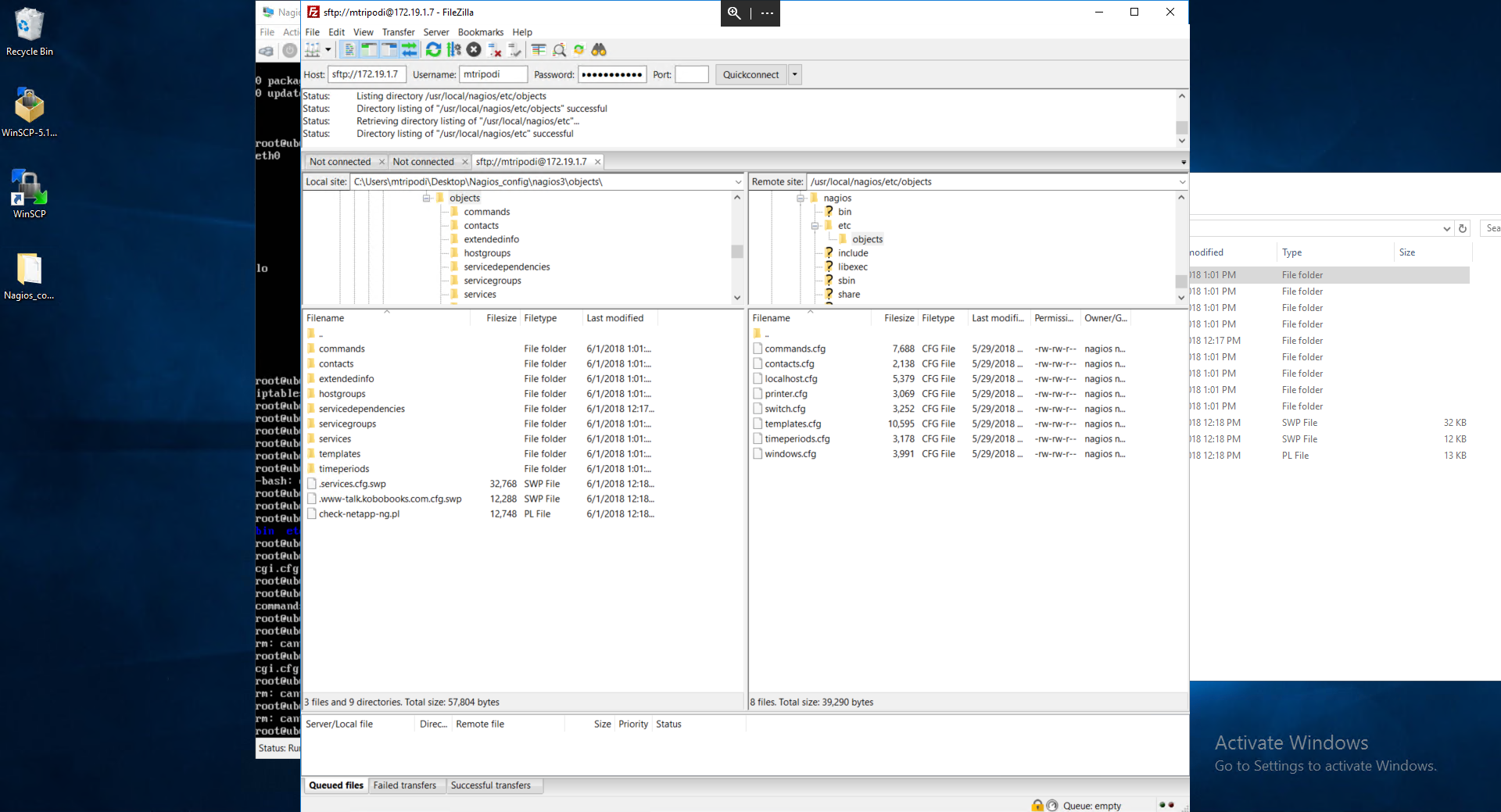Click the Disconnect from server icon
The image size is (1501, 812).
tap(494, 50)
